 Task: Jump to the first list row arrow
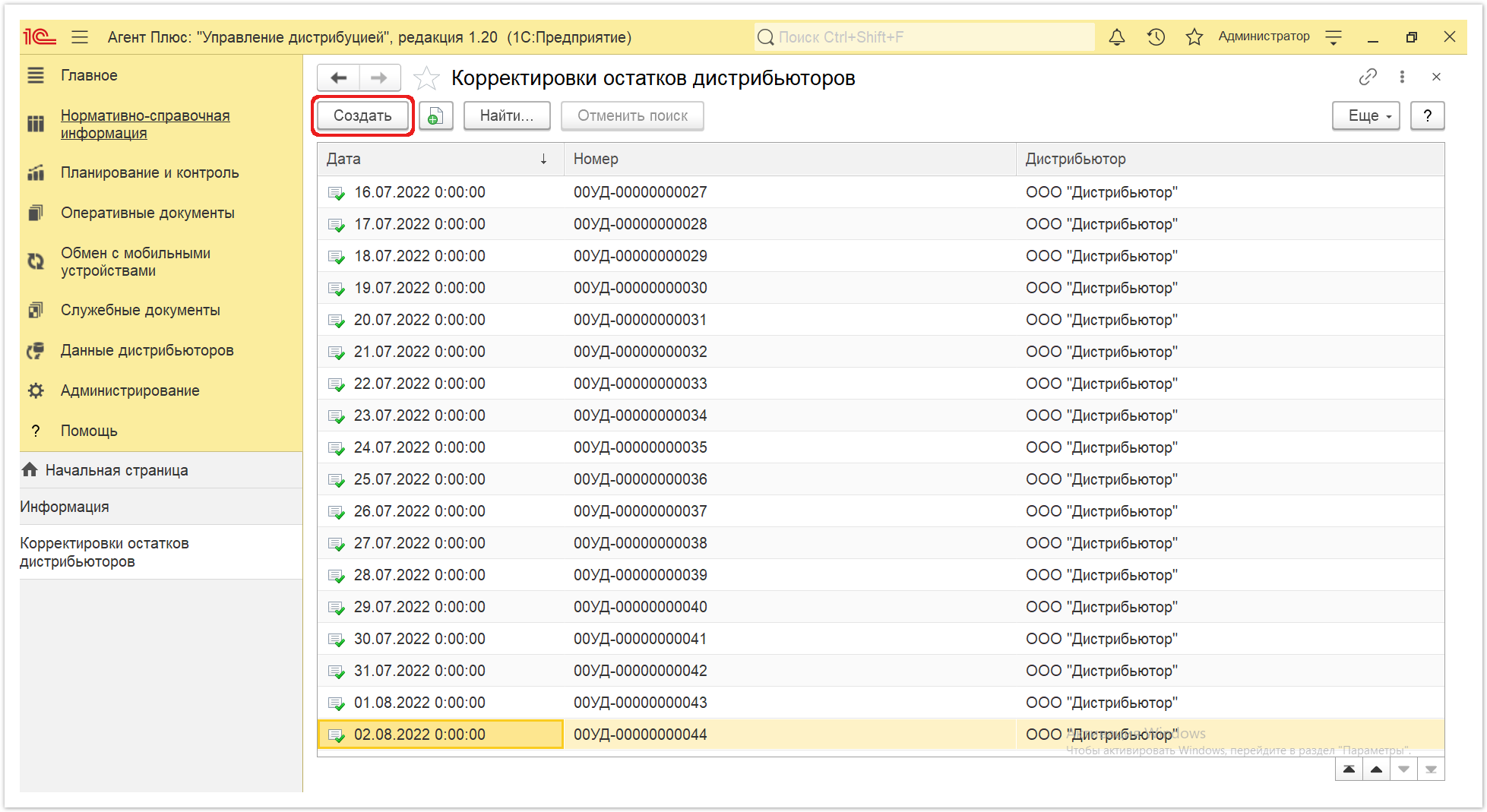pyautogui.click(x=1349, y=769)
